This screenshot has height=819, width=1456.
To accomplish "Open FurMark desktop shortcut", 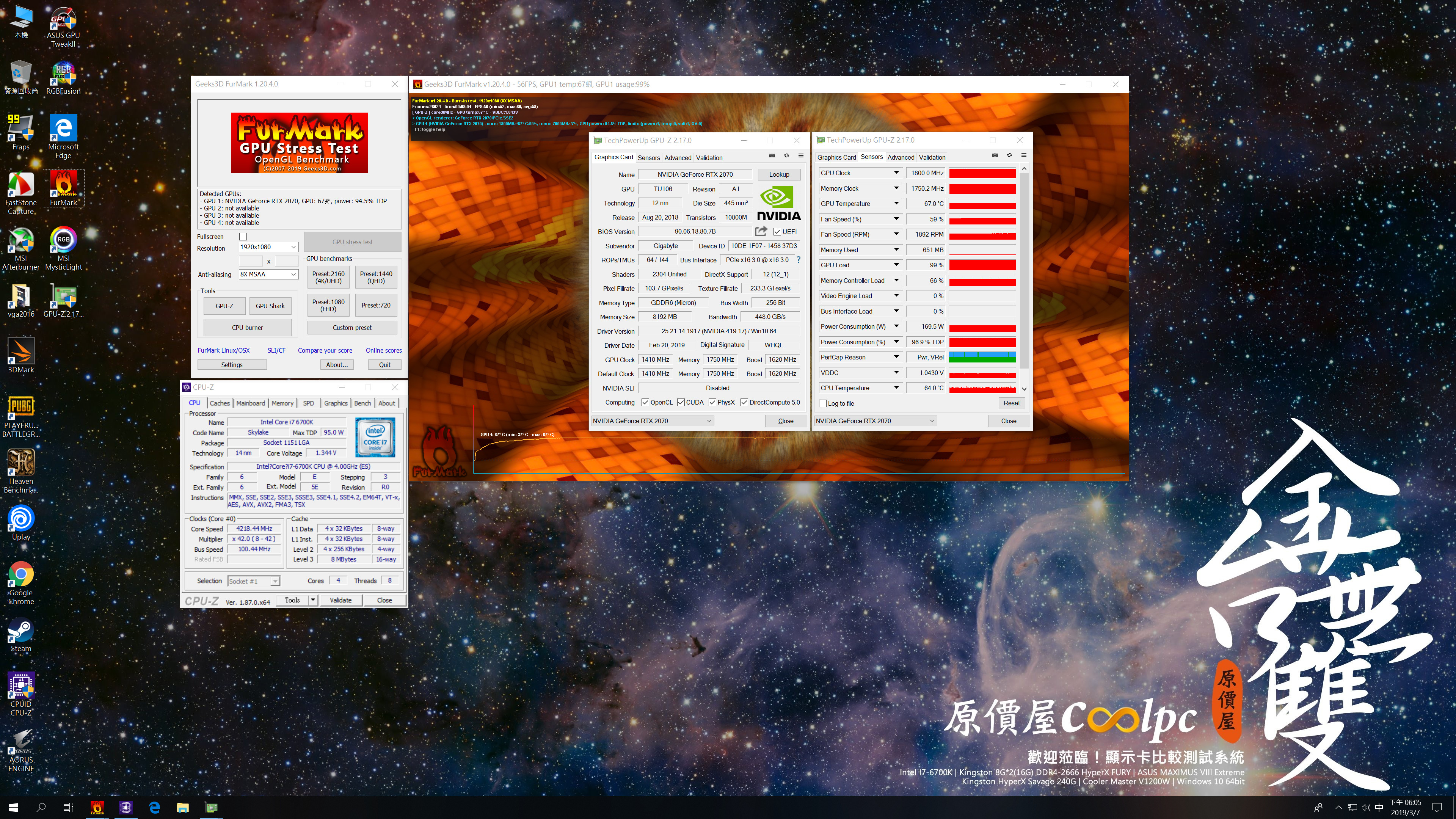I will pos(63,189).
